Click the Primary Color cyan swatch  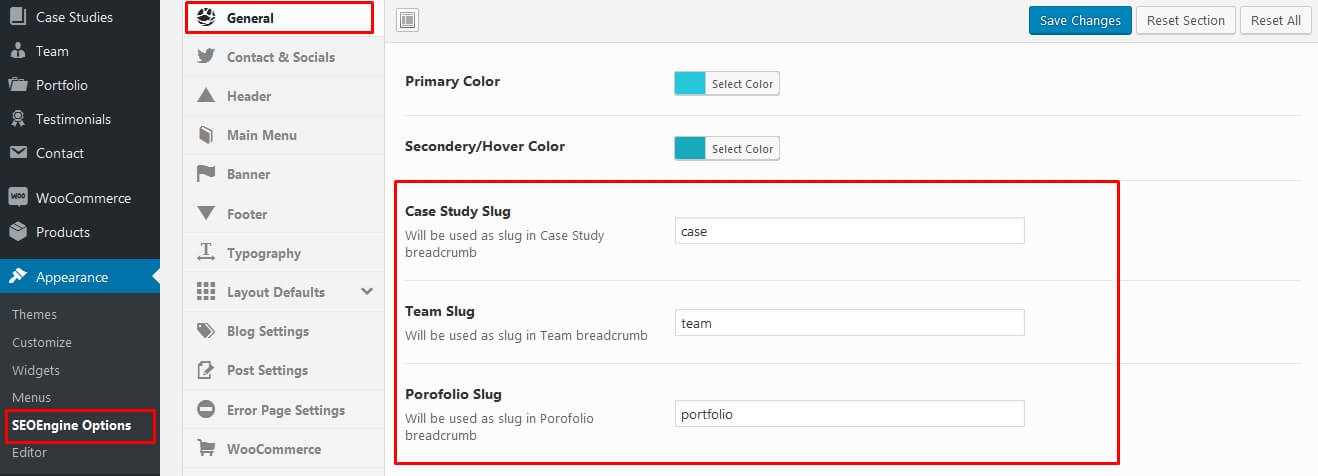[690, 84]
